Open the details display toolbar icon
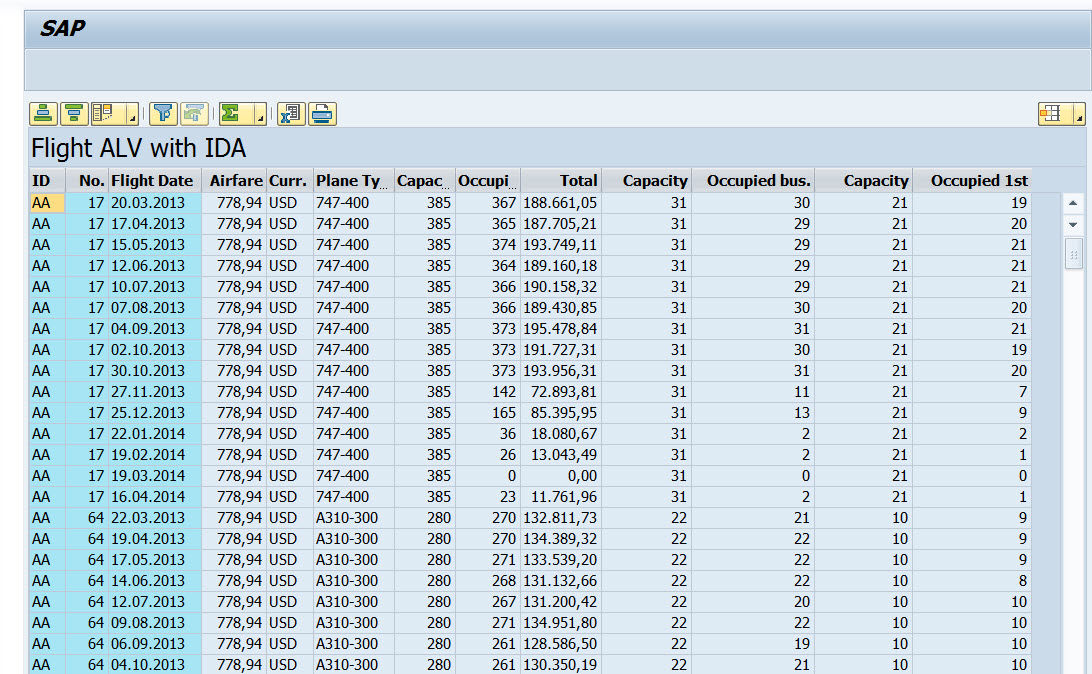The width and height of the screenshot is (1092, 674). [x=105, y=113]
